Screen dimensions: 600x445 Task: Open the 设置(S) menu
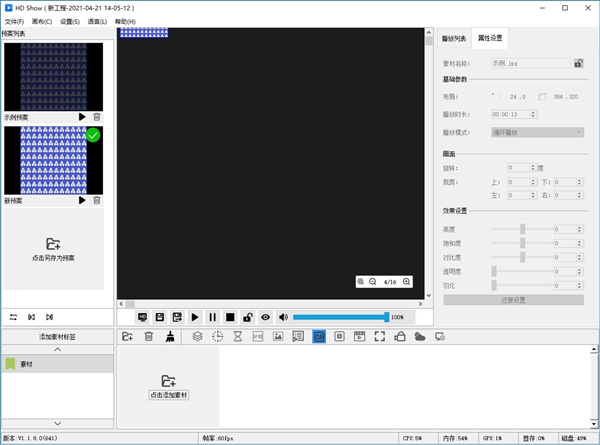point(69,21)
